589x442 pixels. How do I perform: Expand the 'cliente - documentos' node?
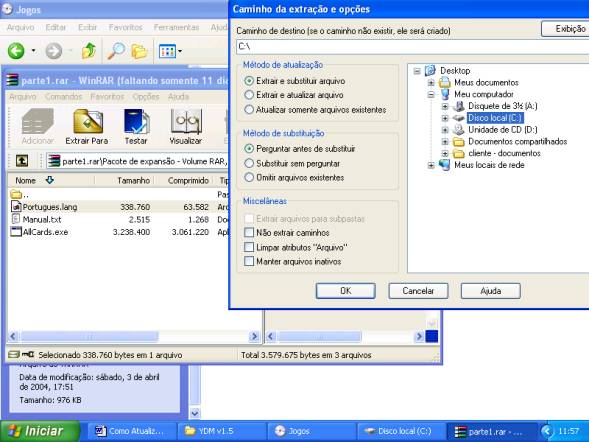445,153
